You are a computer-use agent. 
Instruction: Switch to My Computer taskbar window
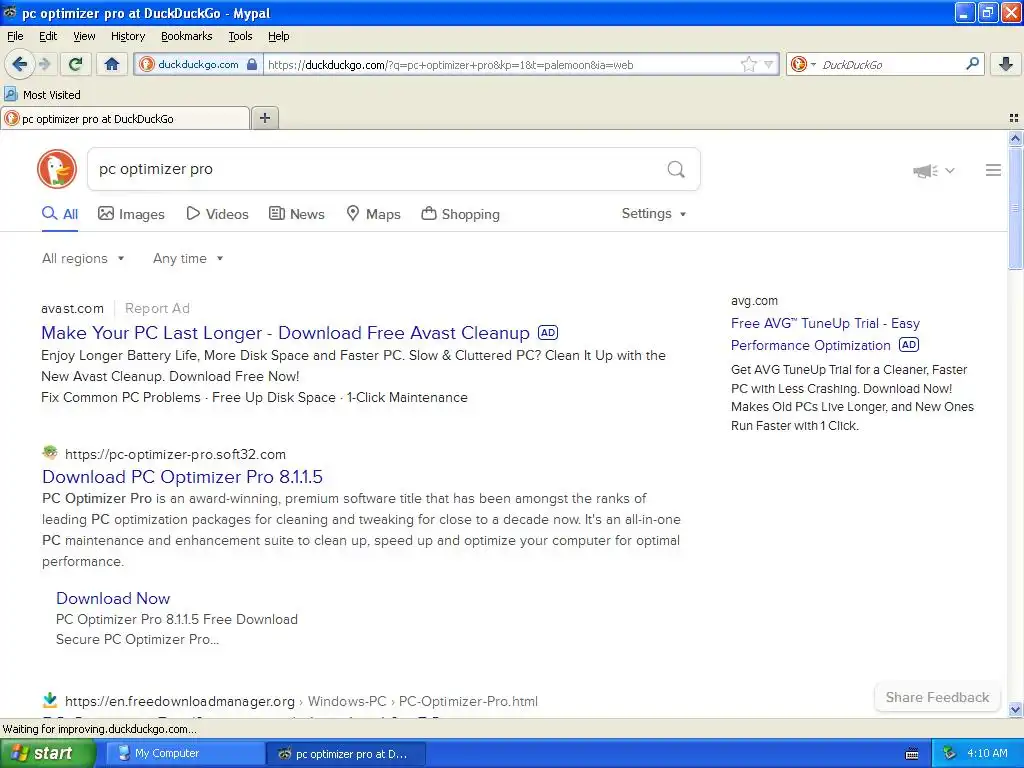pyautogui.click(x=185, y=753)
